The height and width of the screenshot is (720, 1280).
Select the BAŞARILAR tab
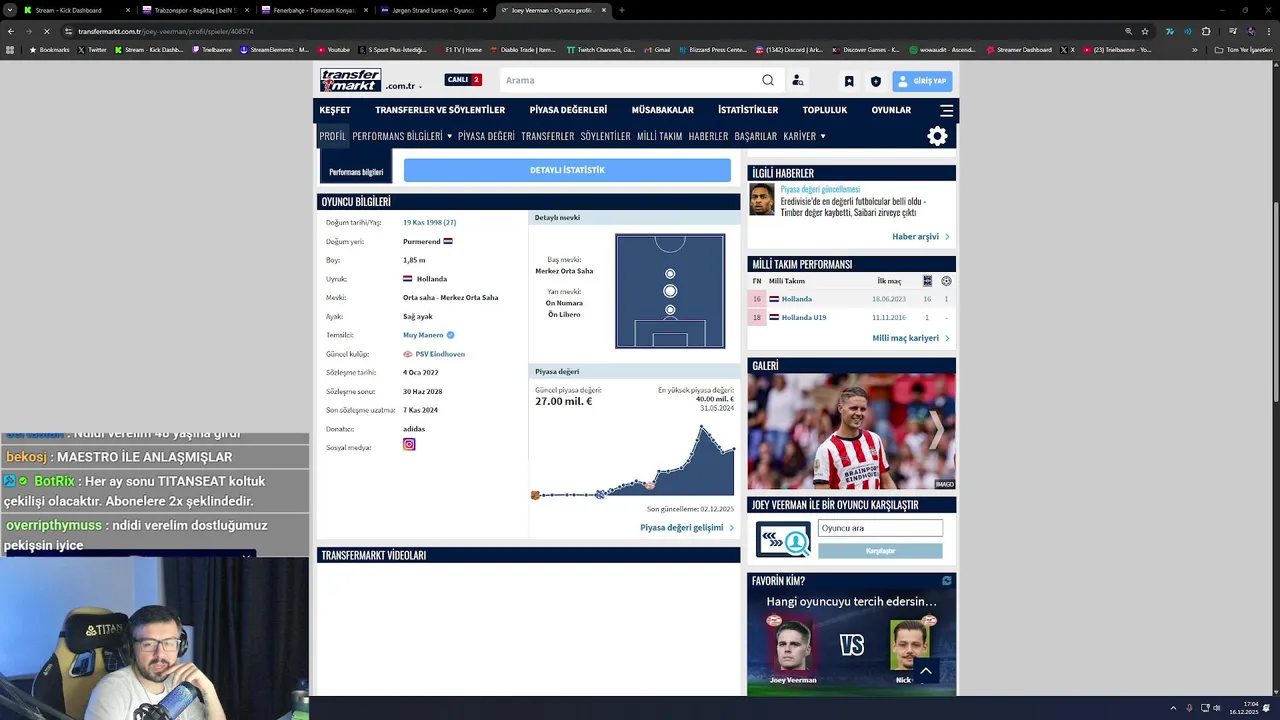pyautogui.click(x=755, y=136)
